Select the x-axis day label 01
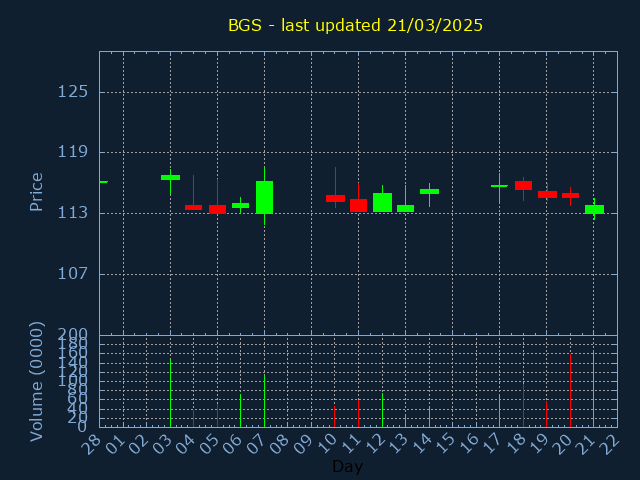Viewport: 640px width, 480px height. (115, 444)
